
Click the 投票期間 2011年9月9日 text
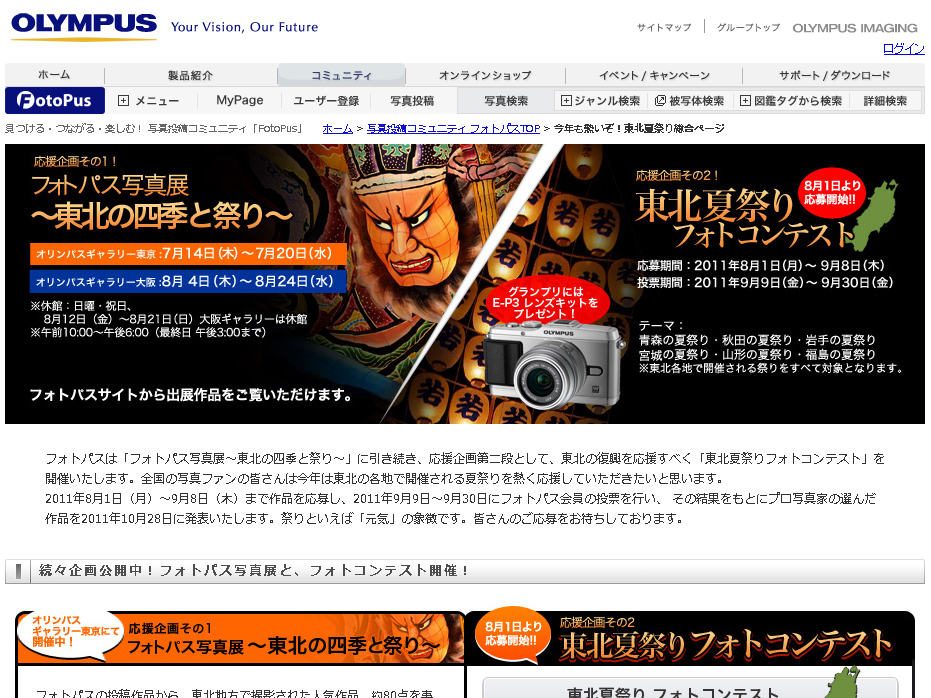765,283
